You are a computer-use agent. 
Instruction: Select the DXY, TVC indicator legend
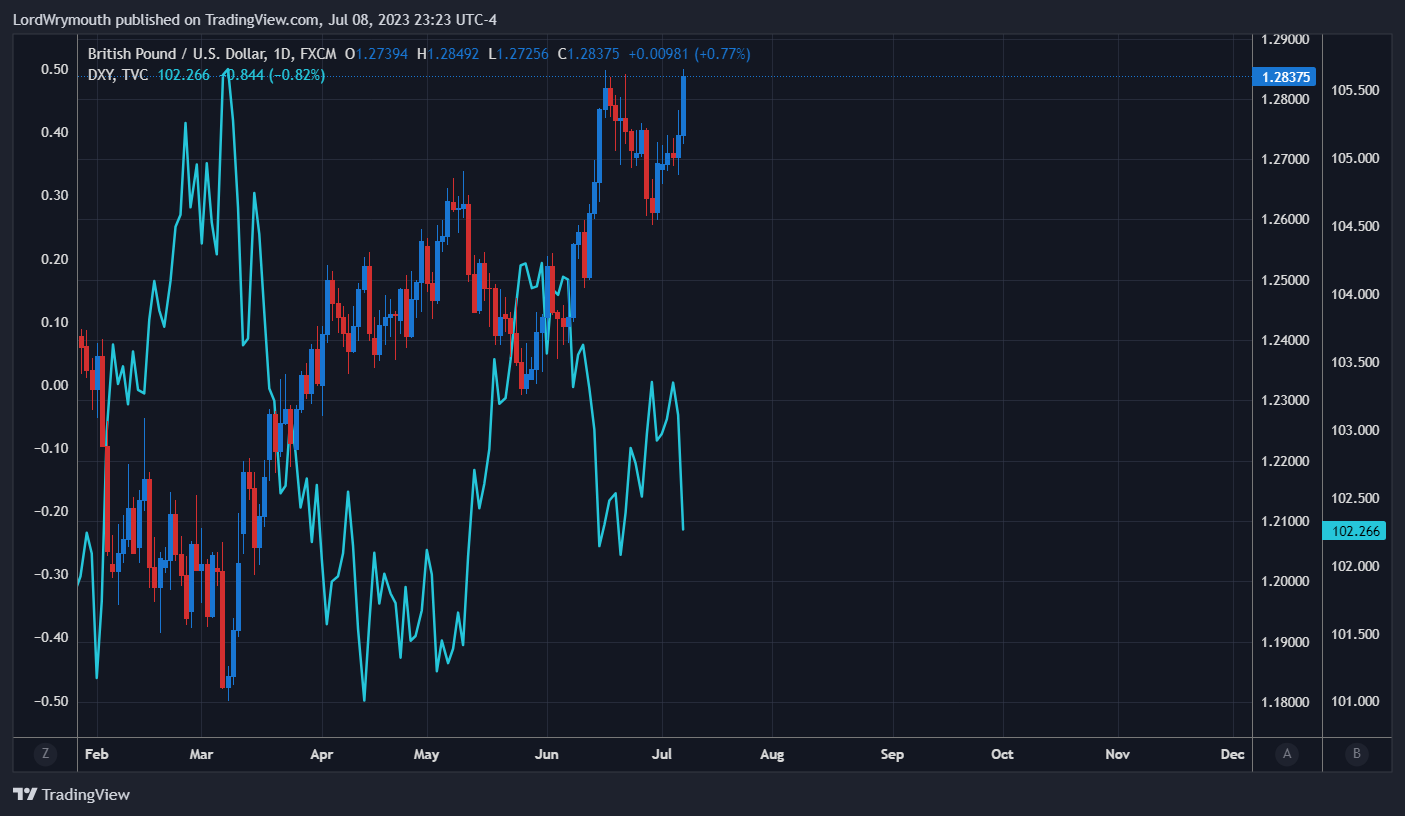pyautogui.click(x=118, y=75)
